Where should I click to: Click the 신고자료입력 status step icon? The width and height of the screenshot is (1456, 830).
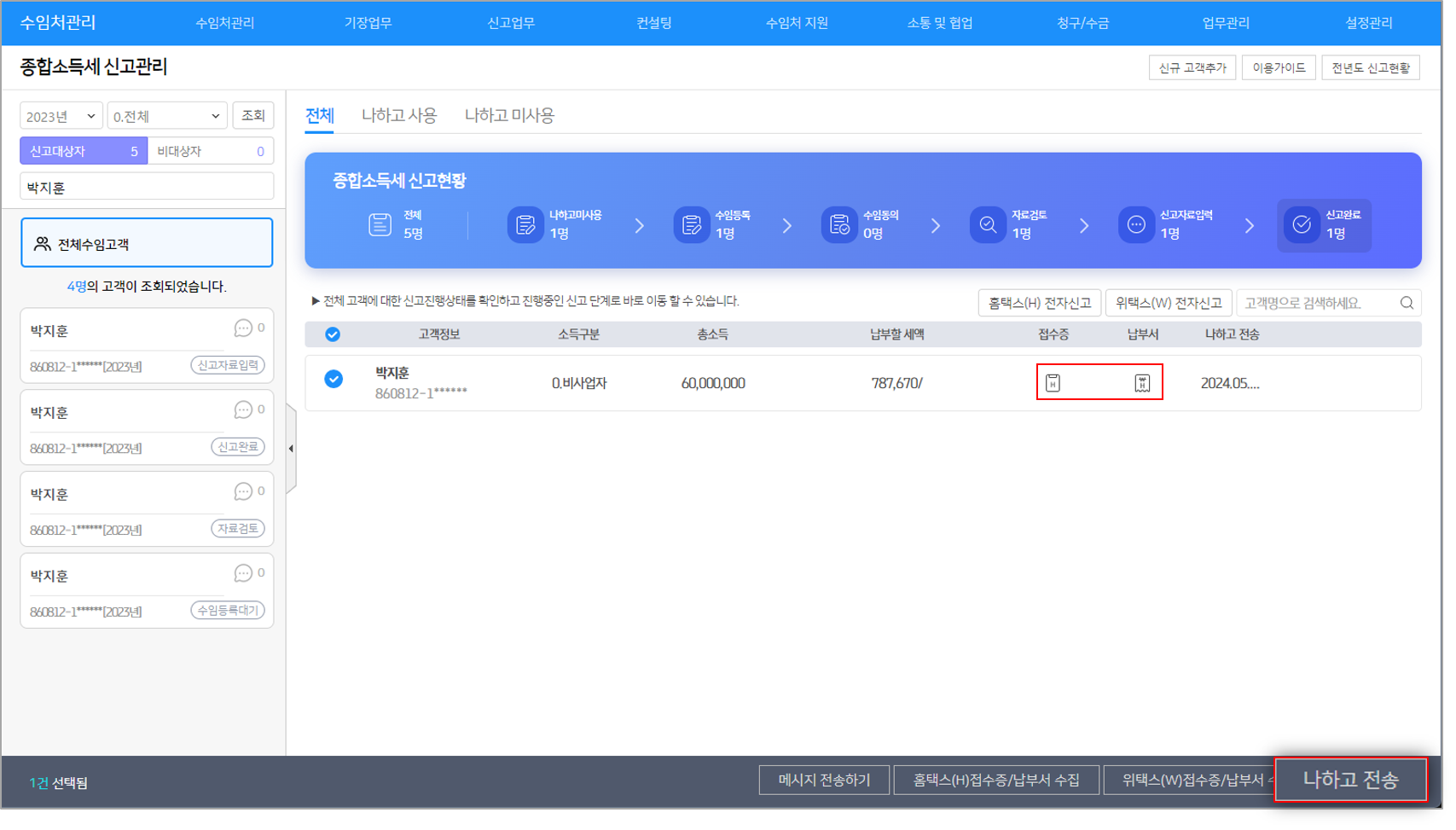click(x=1136, y=224)
